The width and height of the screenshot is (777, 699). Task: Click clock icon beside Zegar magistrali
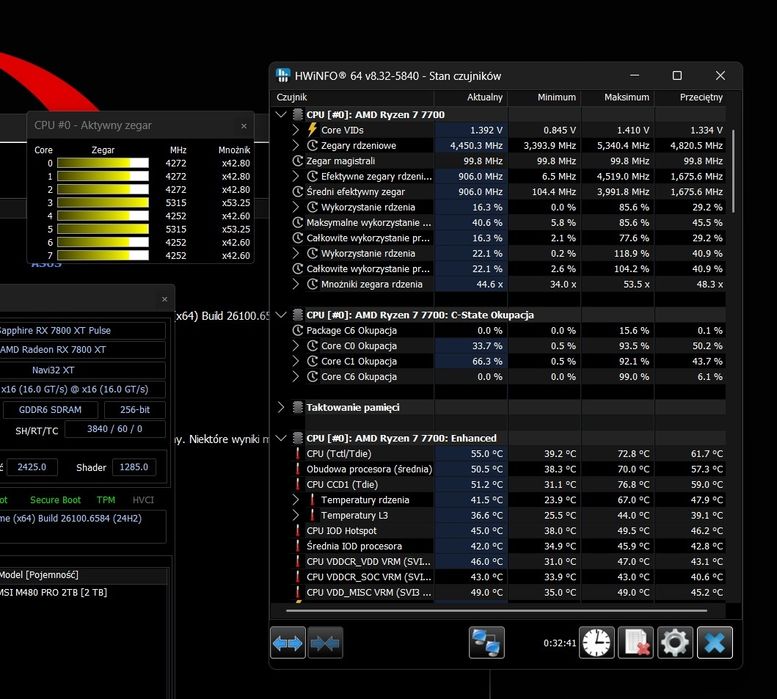point(297,161)
